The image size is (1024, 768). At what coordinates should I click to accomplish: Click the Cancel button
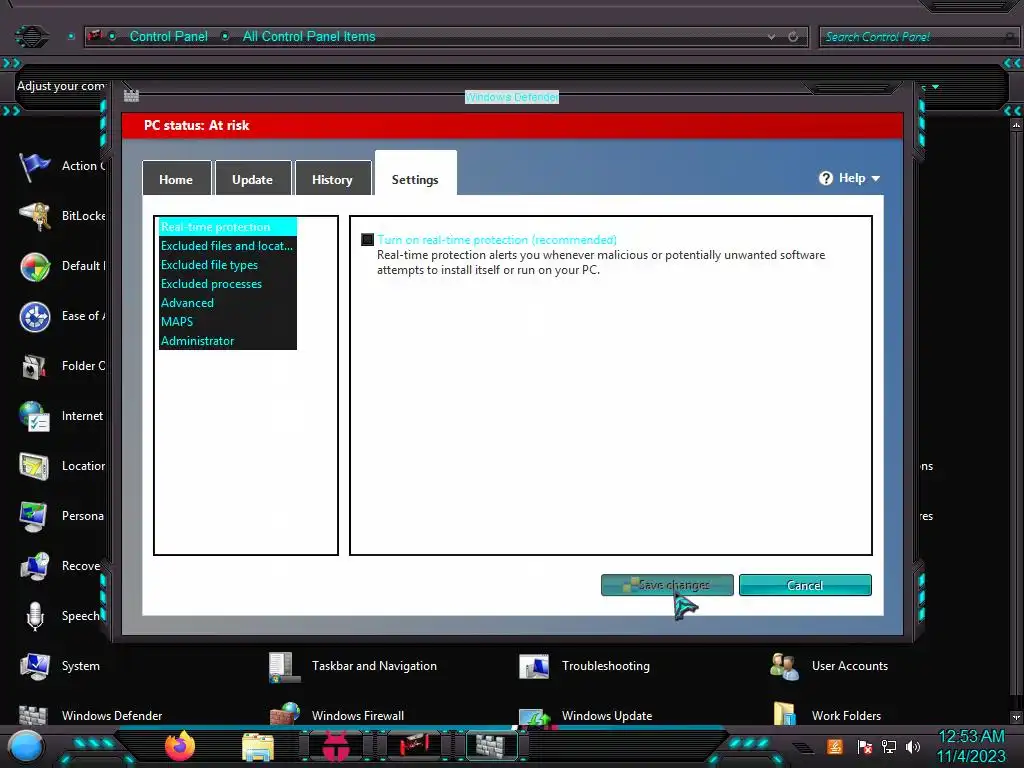(x=805, y=585)
